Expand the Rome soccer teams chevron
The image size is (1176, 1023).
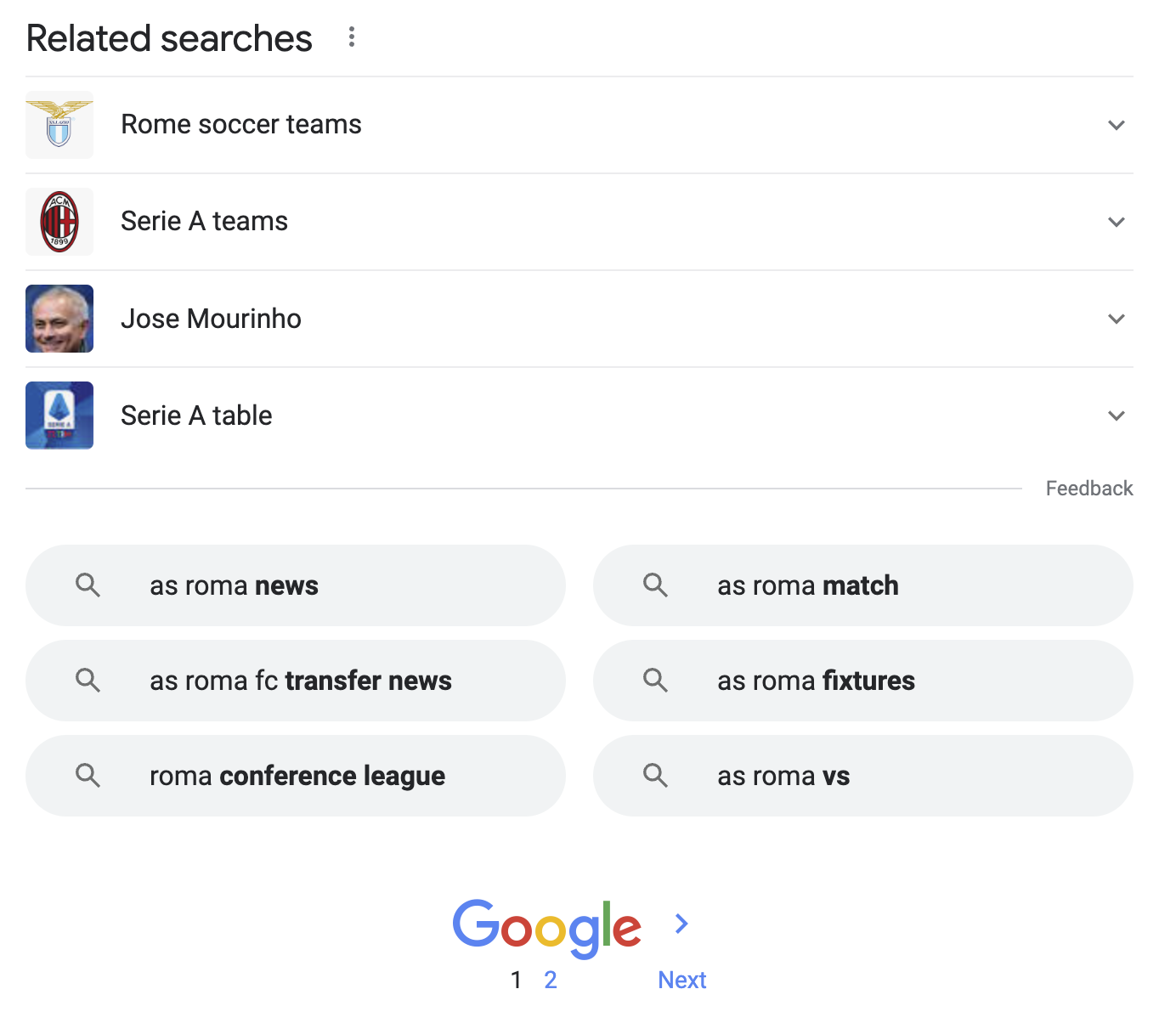pos(1117,125)
